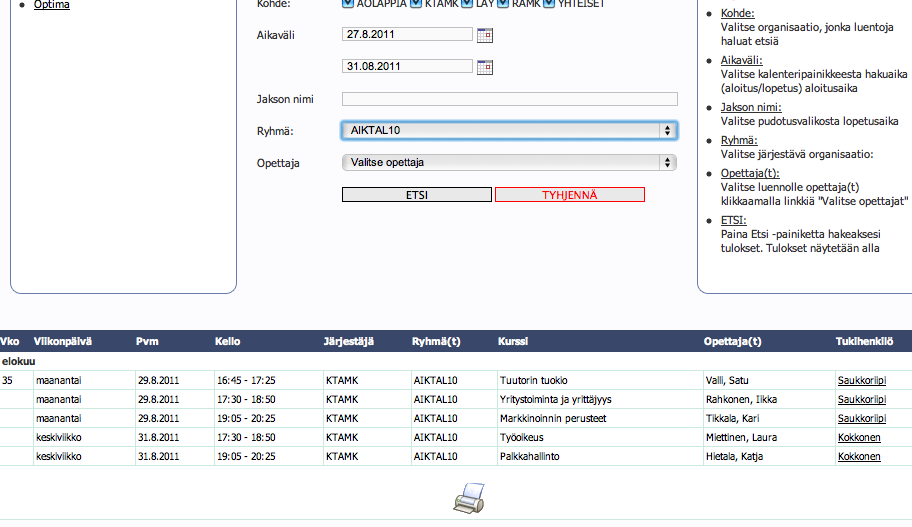The image size is (912, 527).
Task: Disable the RAMK checkbox
Action: pos(503,4)
